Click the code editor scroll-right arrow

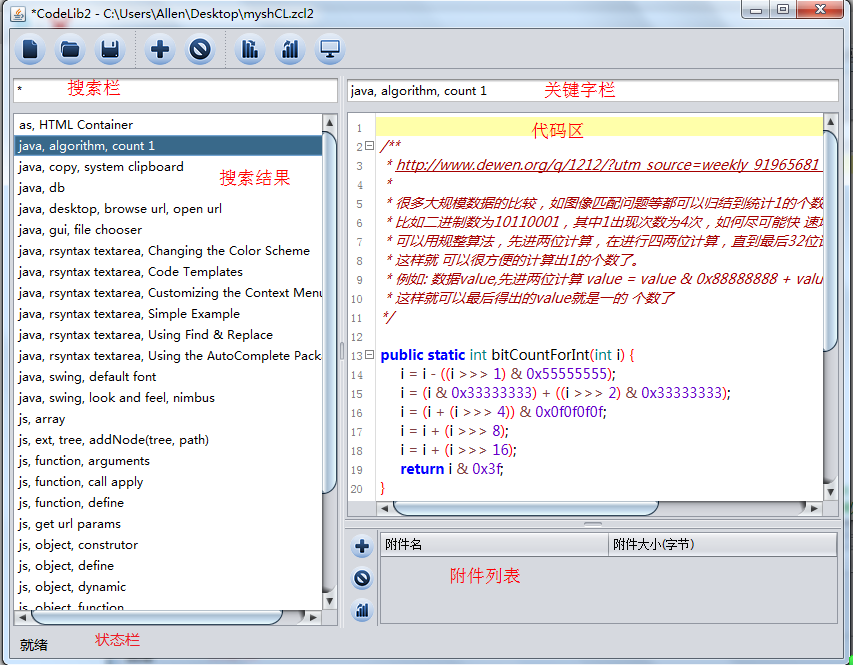[814, 508]
